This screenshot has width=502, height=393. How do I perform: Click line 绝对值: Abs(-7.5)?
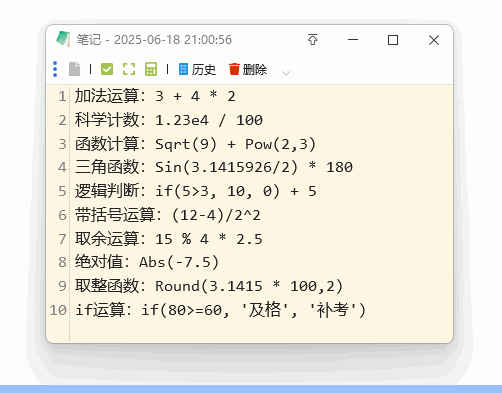point(147,262)
